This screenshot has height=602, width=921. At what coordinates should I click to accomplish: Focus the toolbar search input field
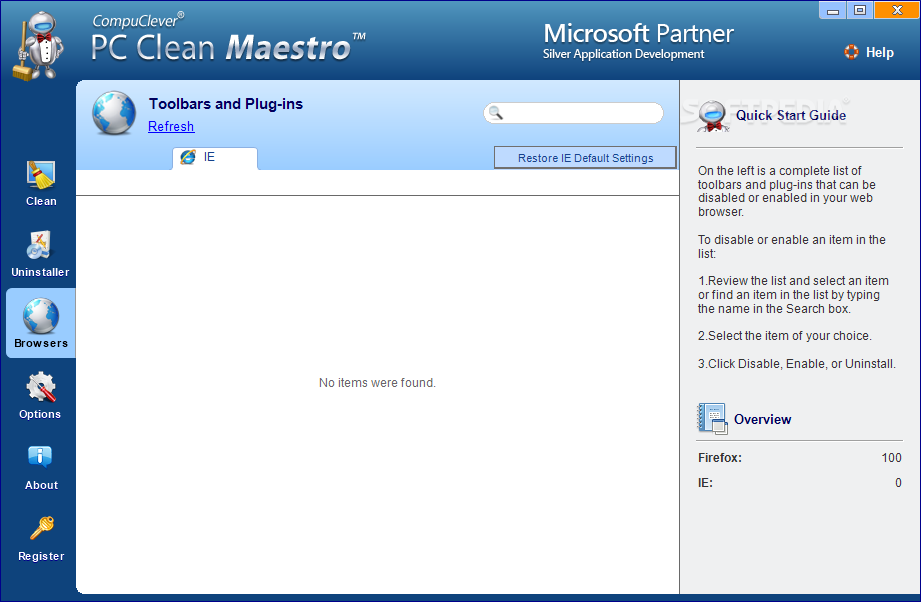(573, 113)
